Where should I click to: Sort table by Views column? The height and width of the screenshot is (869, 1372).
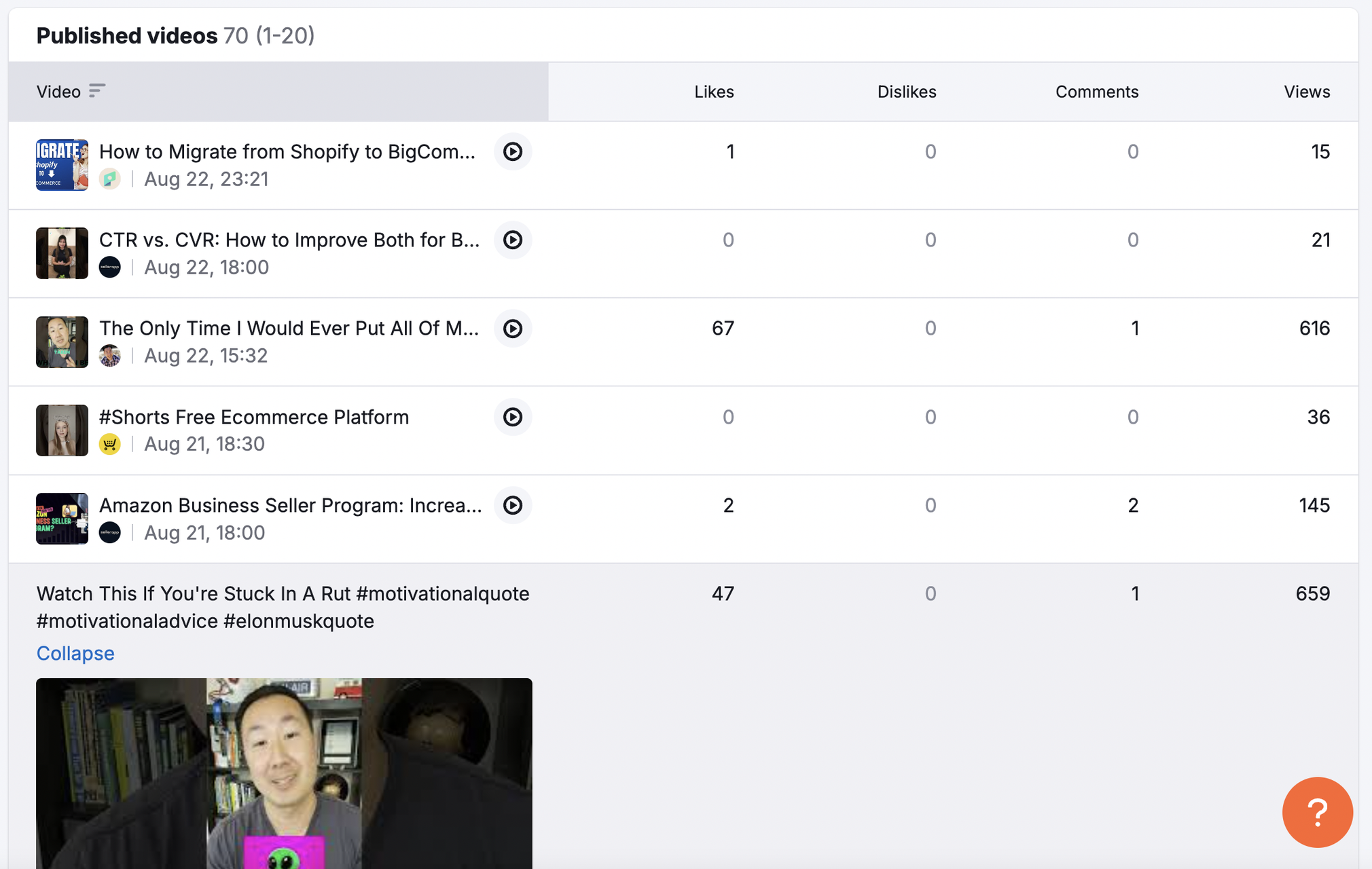[x=1306, y=92]
